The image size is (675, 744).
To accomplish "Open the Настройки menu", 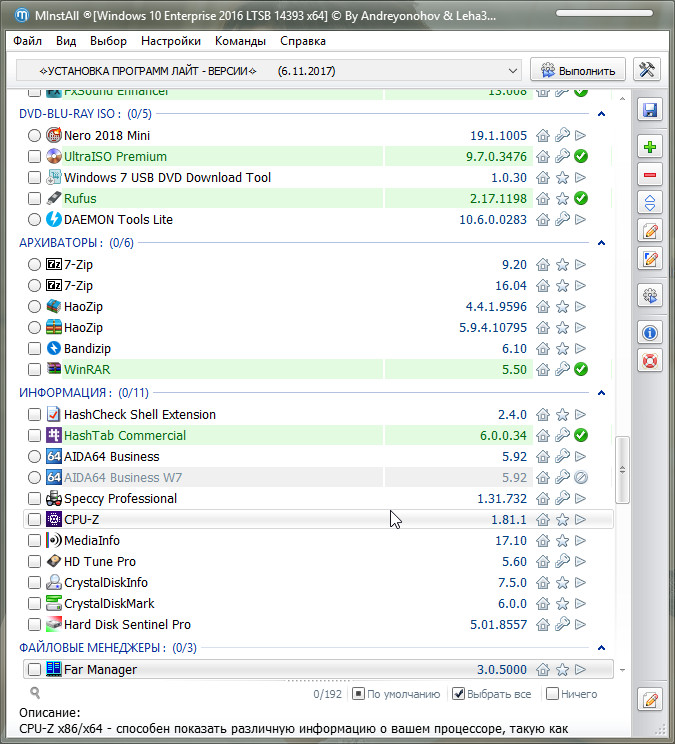I will pos(171,41).
